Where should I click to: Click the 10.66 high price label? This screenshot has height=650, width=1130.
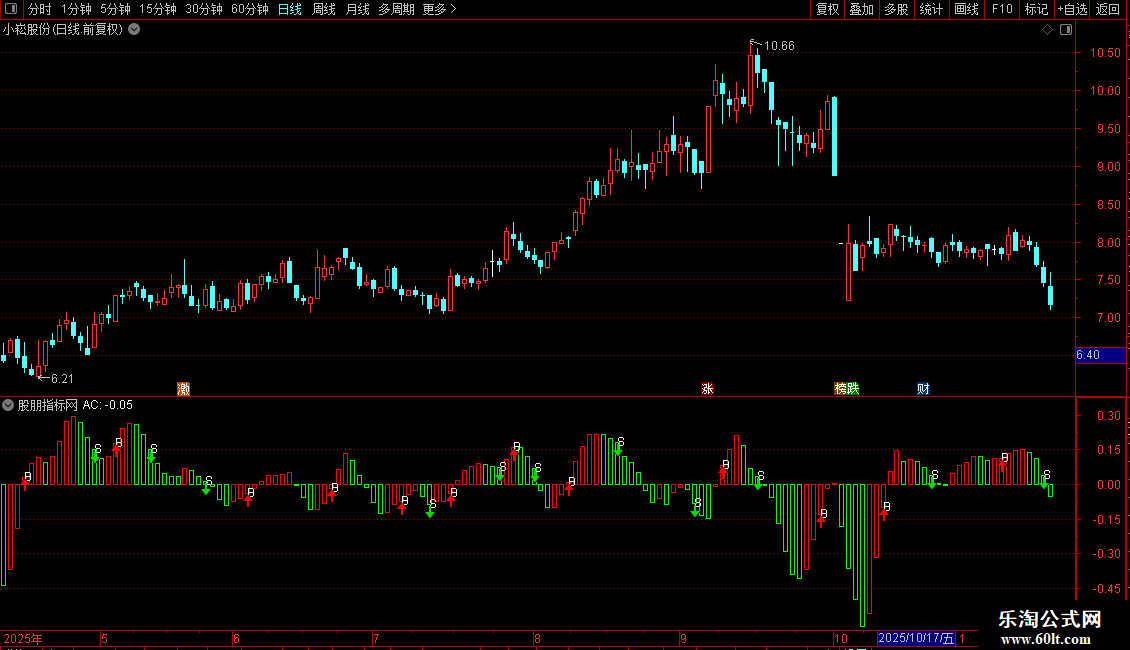(779, 46)
